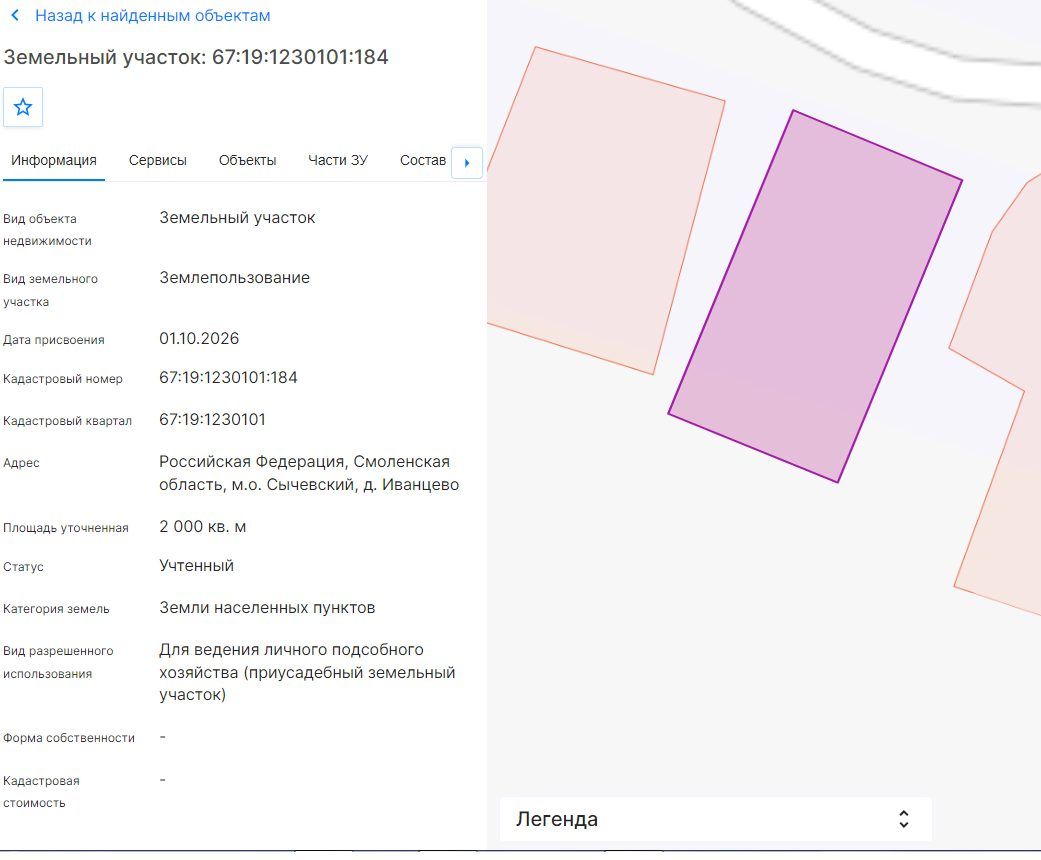
Task: Select the highlighted purple parcel on map
Action: (x=815, y=296)
